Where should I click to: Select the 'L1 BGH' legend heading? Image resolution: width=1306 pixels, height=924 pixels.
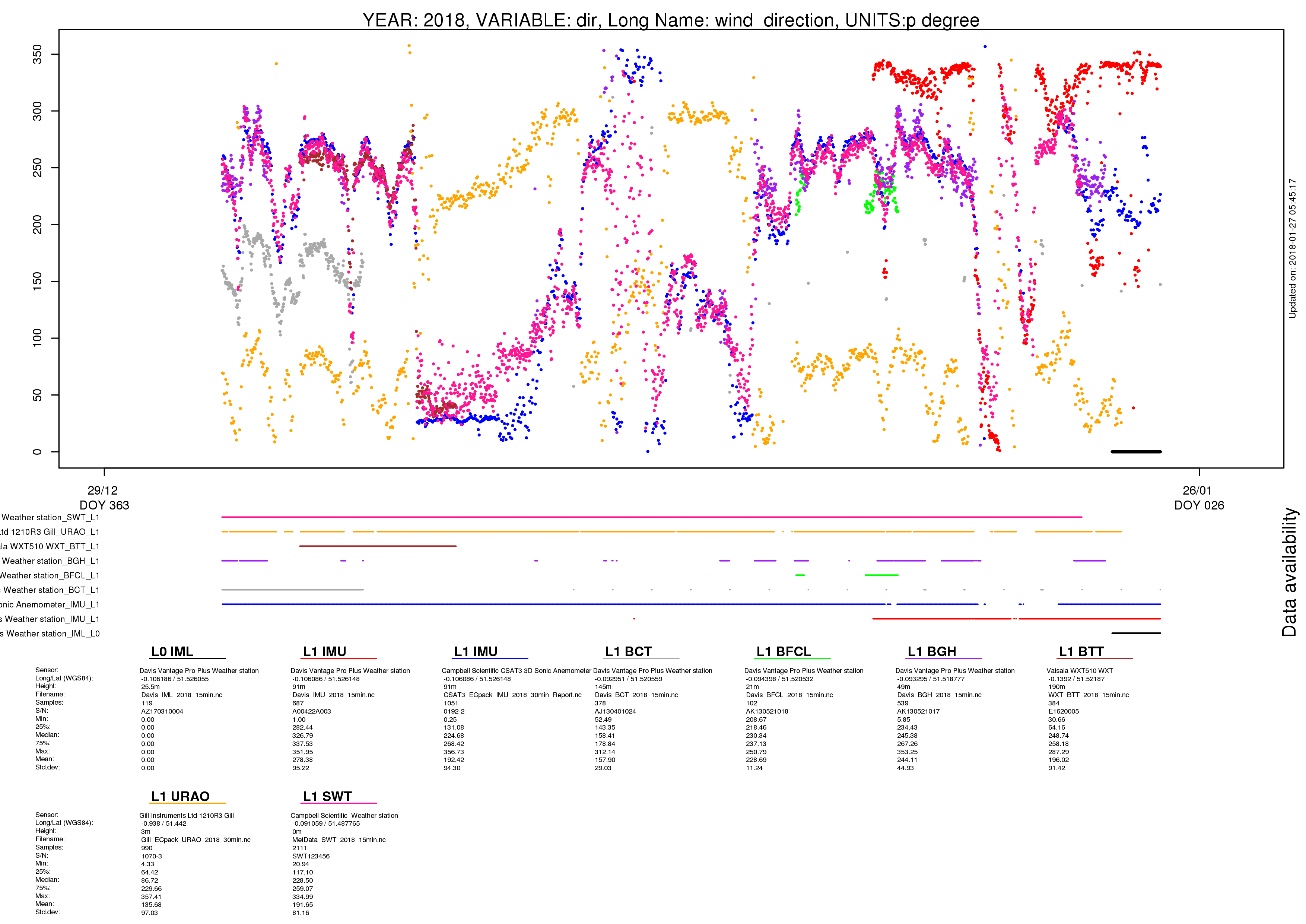[931, 651]
